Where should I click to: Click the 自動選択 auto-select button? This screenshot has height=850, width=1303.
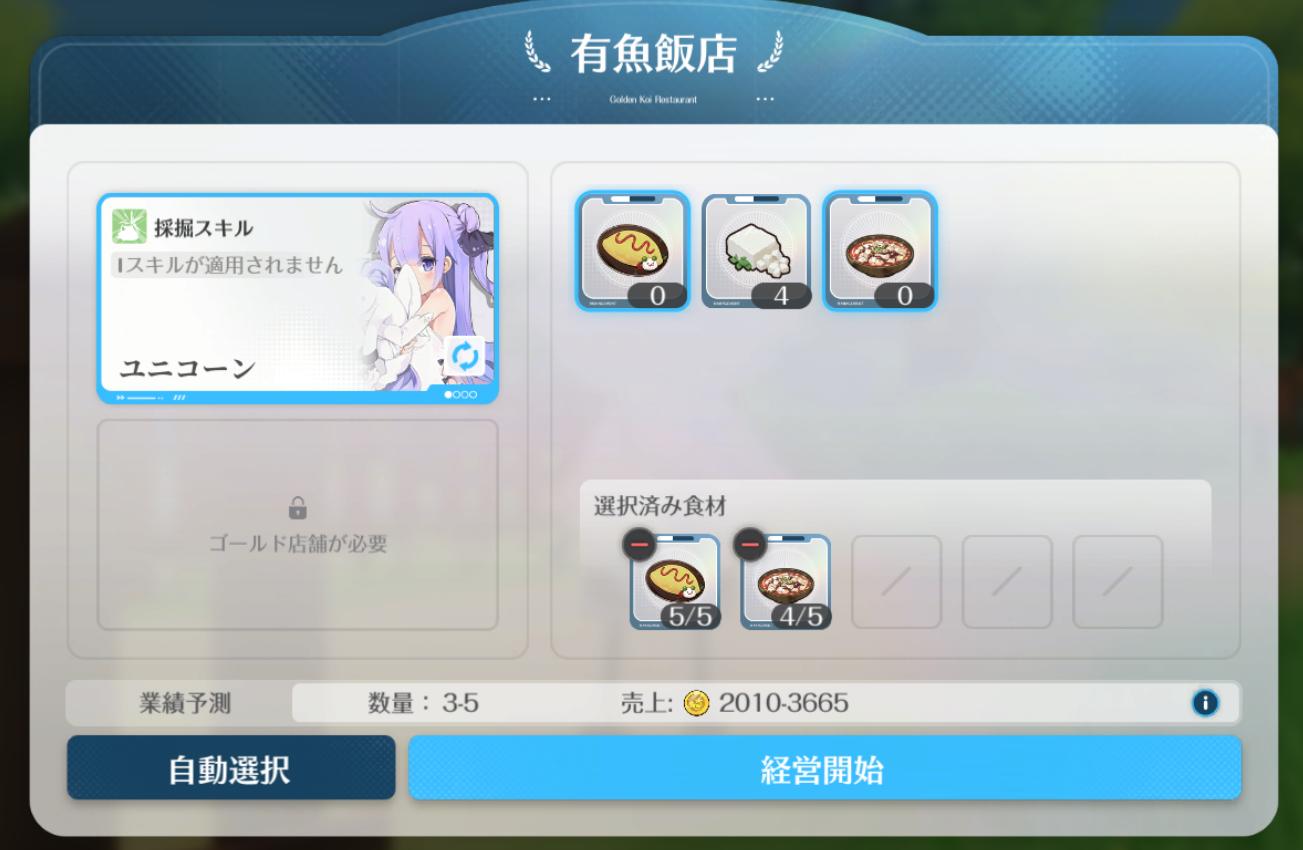click(x=231, y=768)
